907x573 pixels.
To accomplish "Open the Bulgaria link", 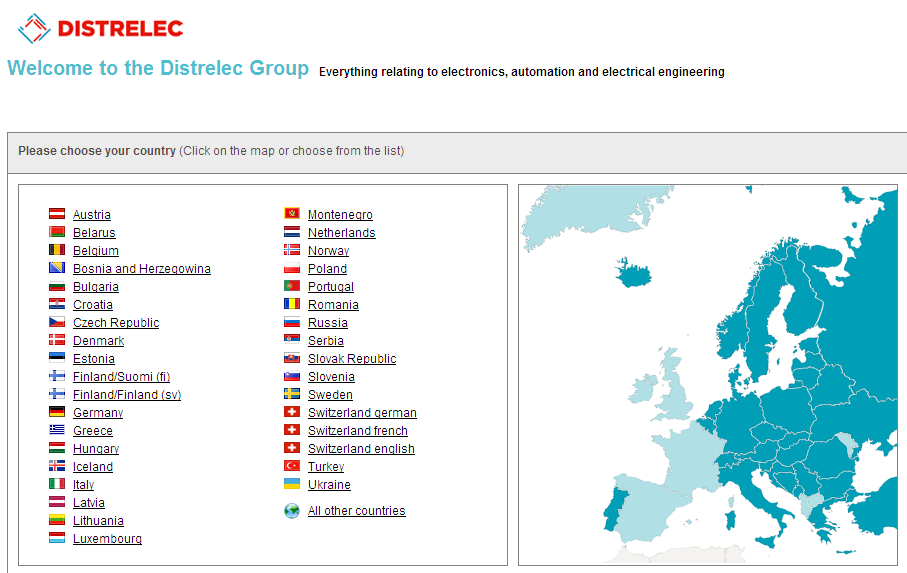I will [x=96, y=287].
